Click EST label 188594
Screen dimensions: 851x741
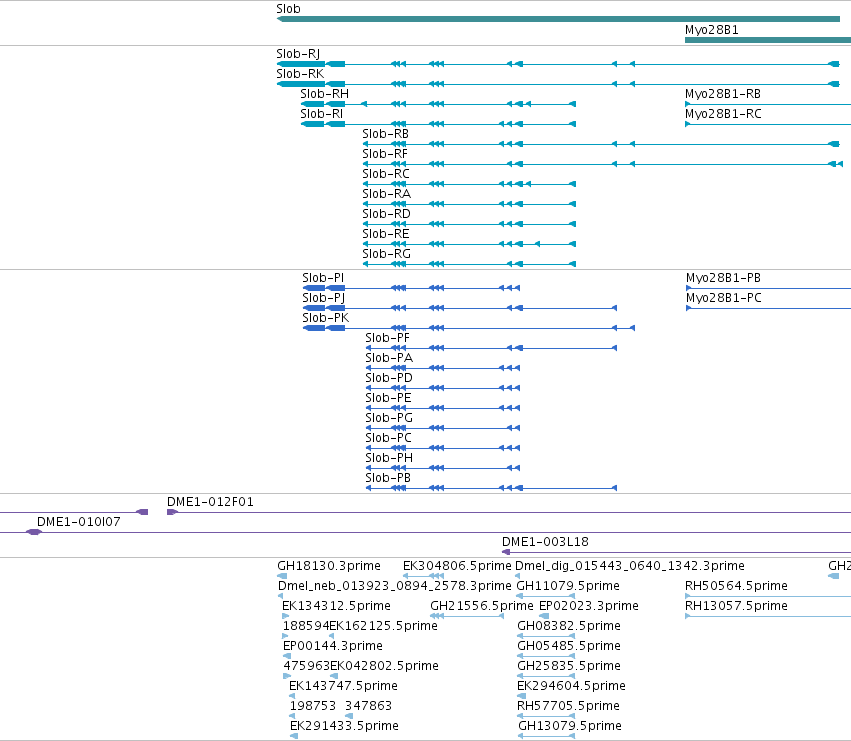[306, 626]
